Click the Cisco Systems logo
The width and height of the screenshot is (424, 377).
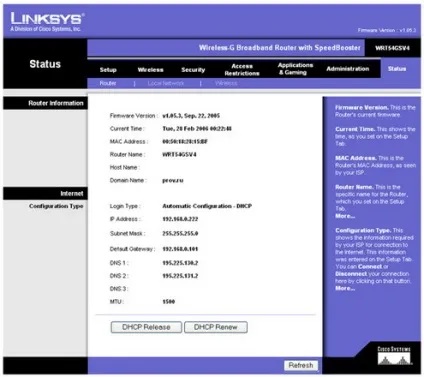(x=394, y=356)
